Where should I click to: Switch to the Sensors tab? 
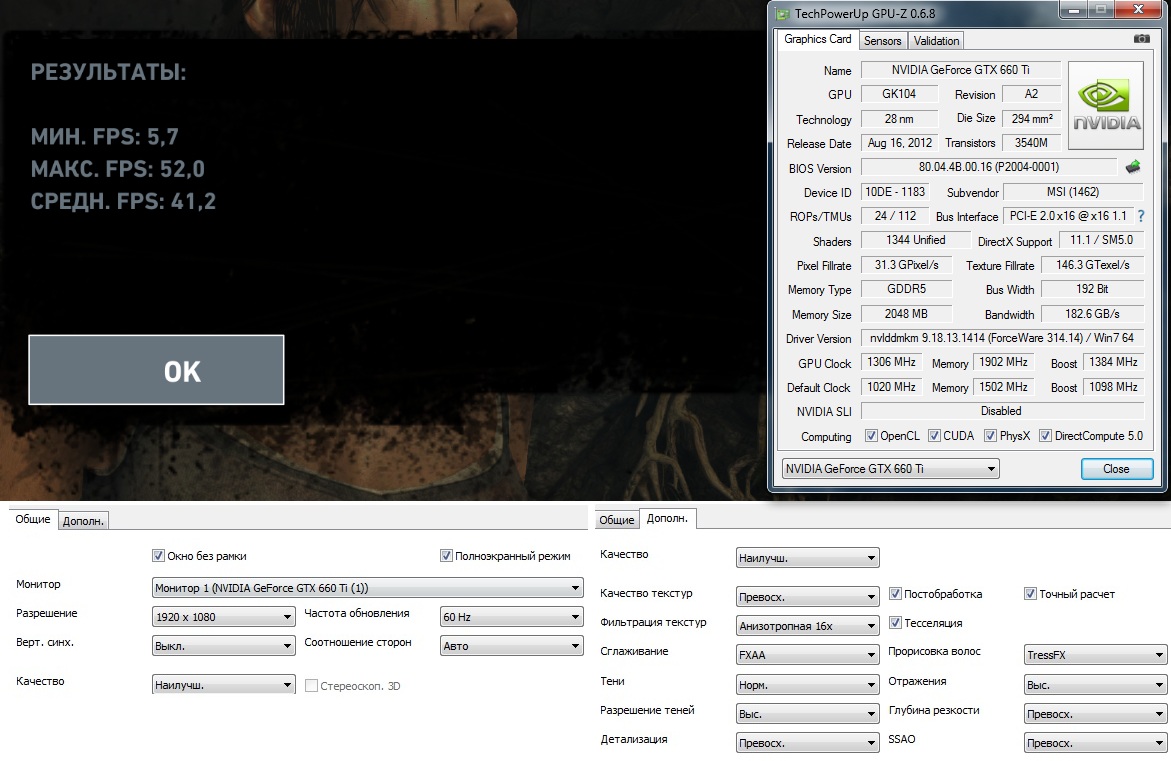coord(882,40)
